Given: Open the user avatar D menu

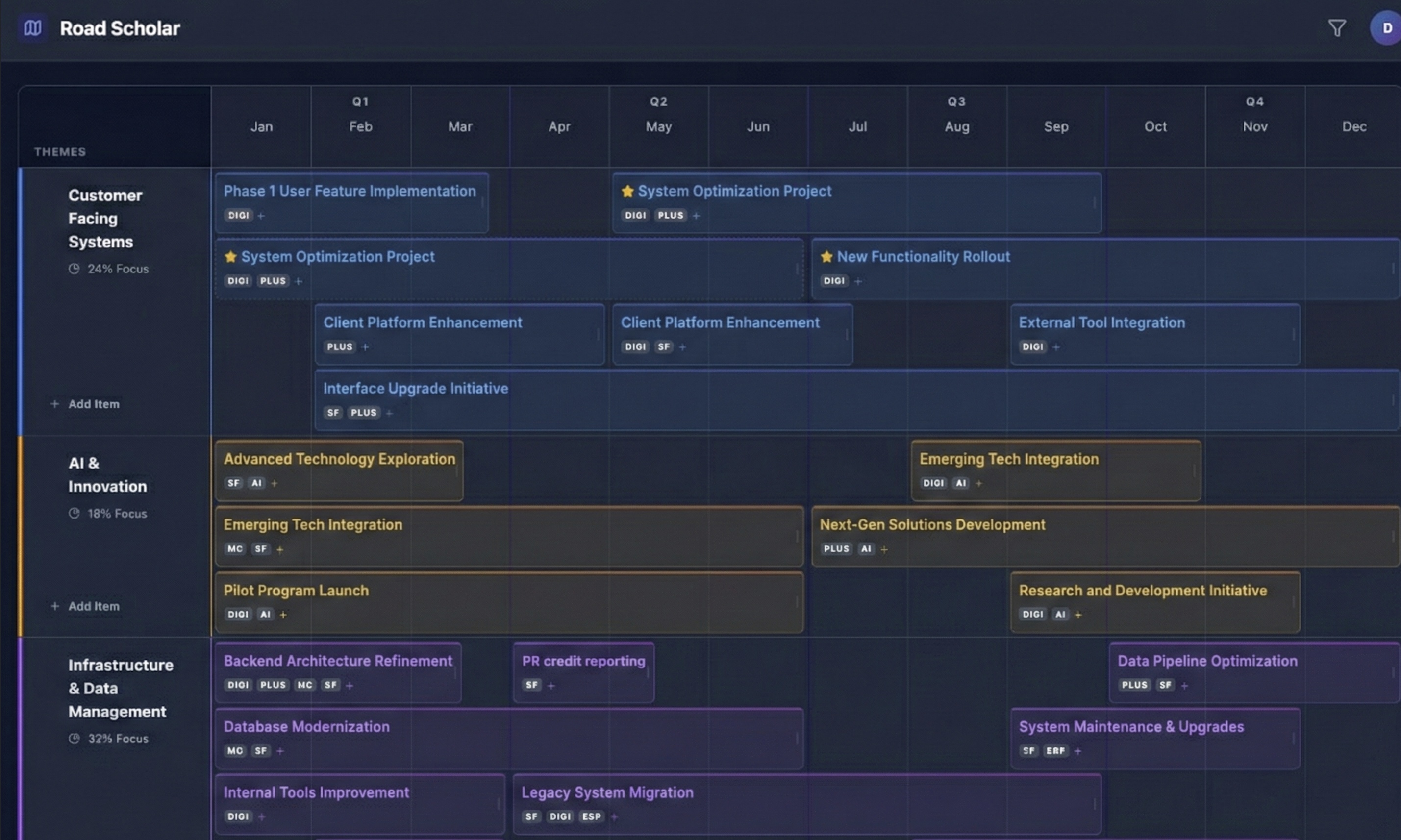Looking at the screenshot, I should (1386, 28).
